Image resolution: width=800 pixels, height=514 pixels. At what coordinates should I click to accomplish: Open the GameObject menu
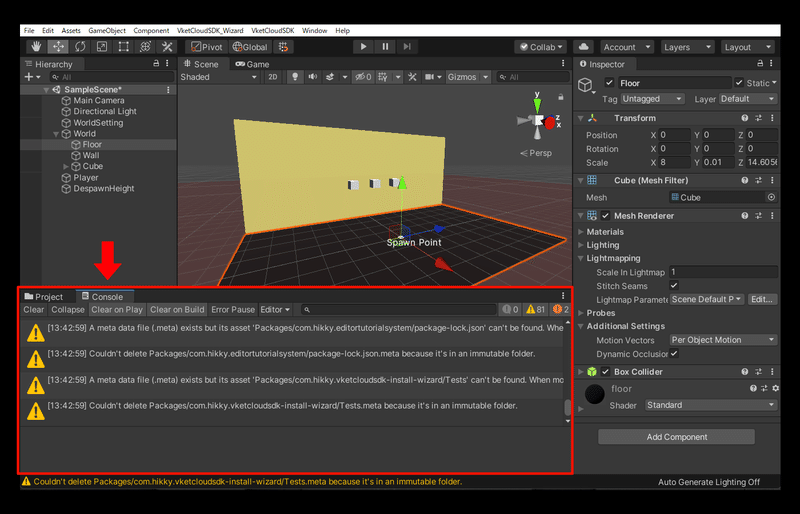[107, 31]
